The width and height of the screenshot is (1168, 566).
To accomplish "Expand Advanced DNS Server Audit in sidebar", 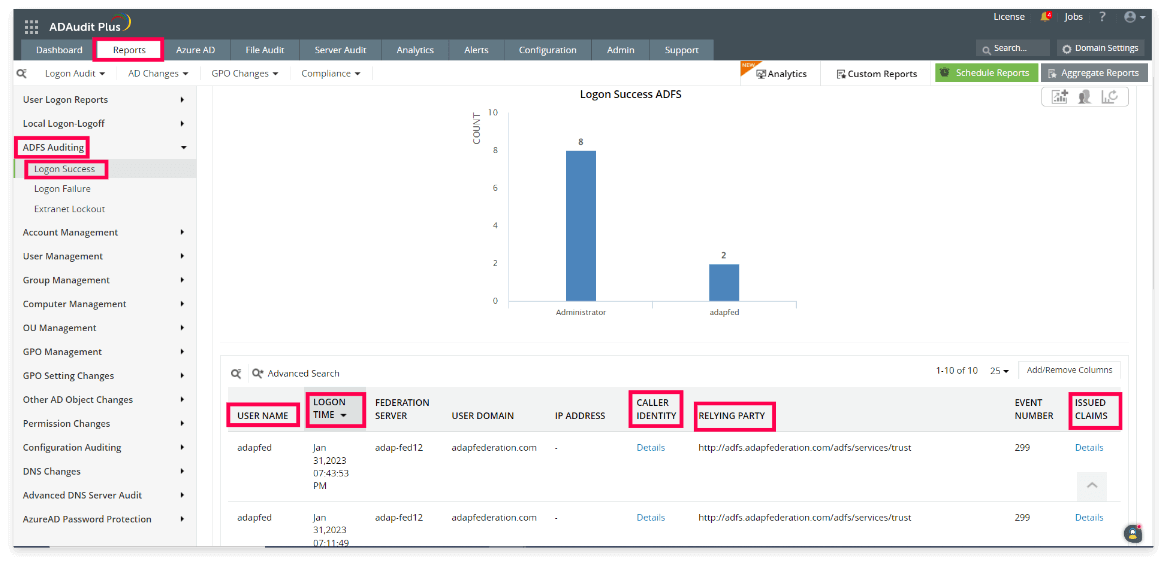I will point(104,495).
